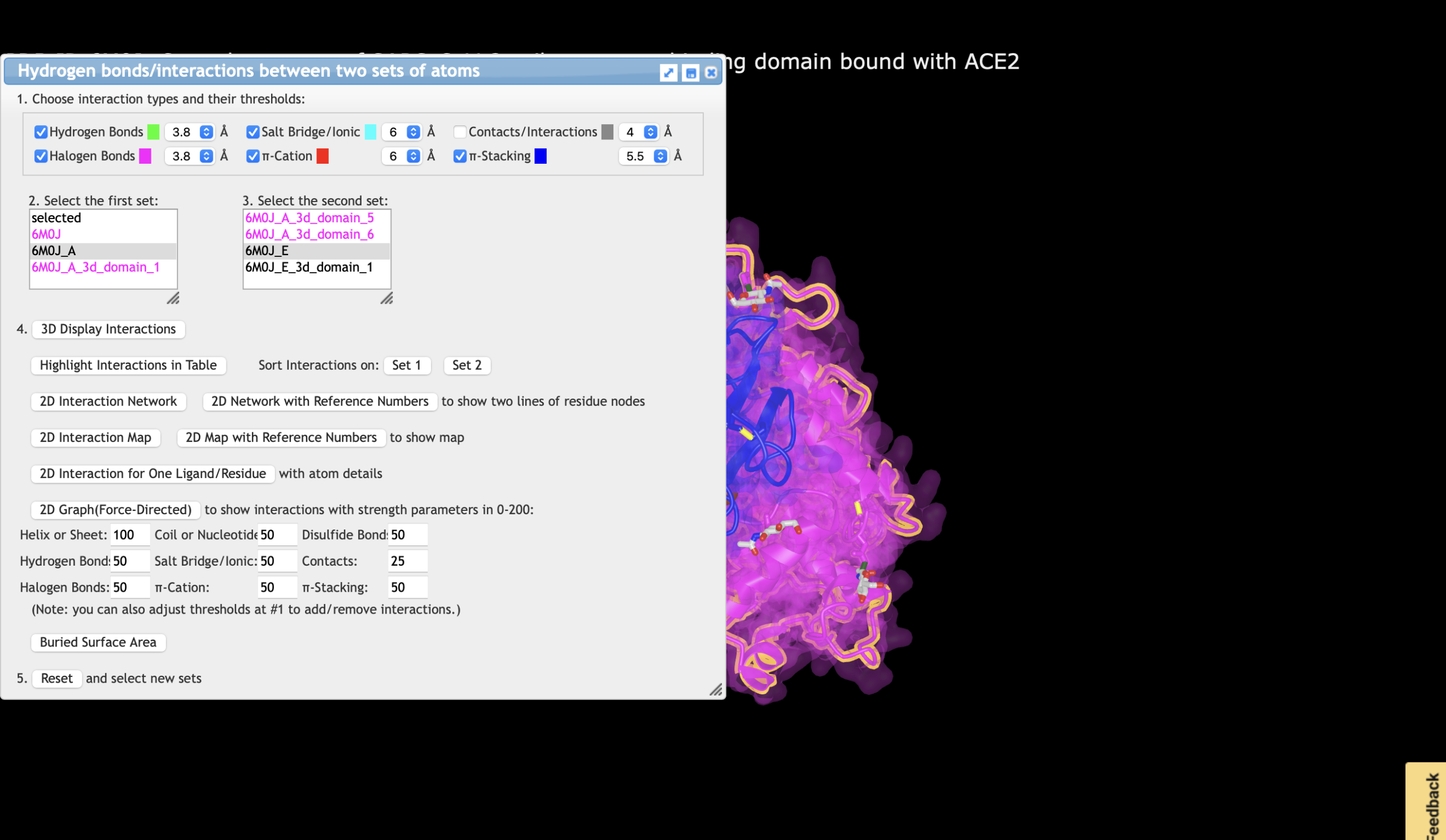Select 6M0J_A_3d_domain_1 in first set
Viewport: 1446px width, 840px height.
[95, 267]
